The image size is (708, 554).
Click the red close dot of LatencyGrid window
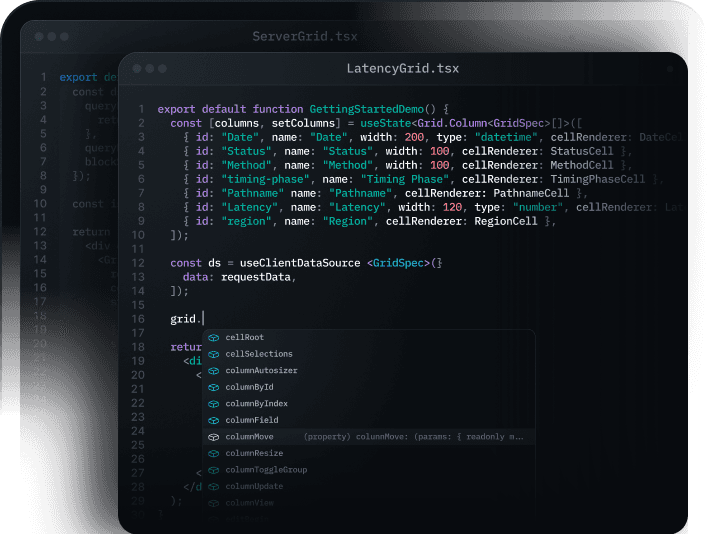[137, 69]
